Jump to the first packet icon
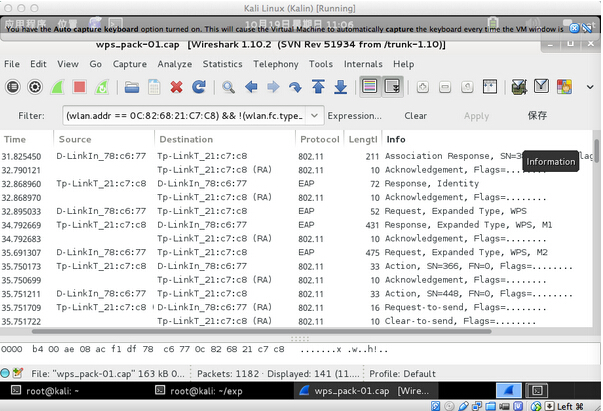 tap(318, 87)
